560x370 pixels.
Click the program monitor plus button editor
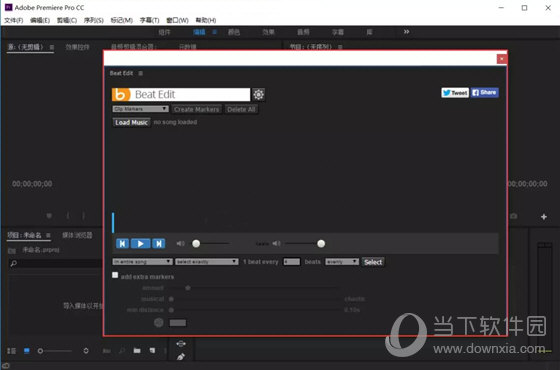point(544,217)
